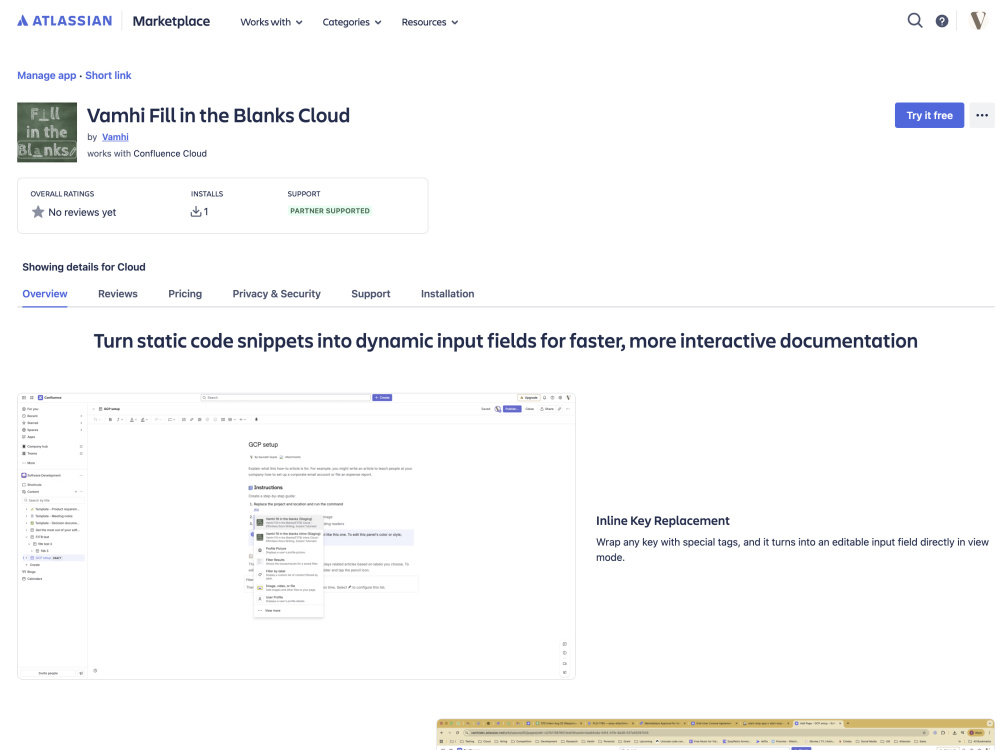Click the PARTNER SUPPORTED badge
This screenshot has width=1000, height=750.
pyautogui.click(x=330, y=210)
